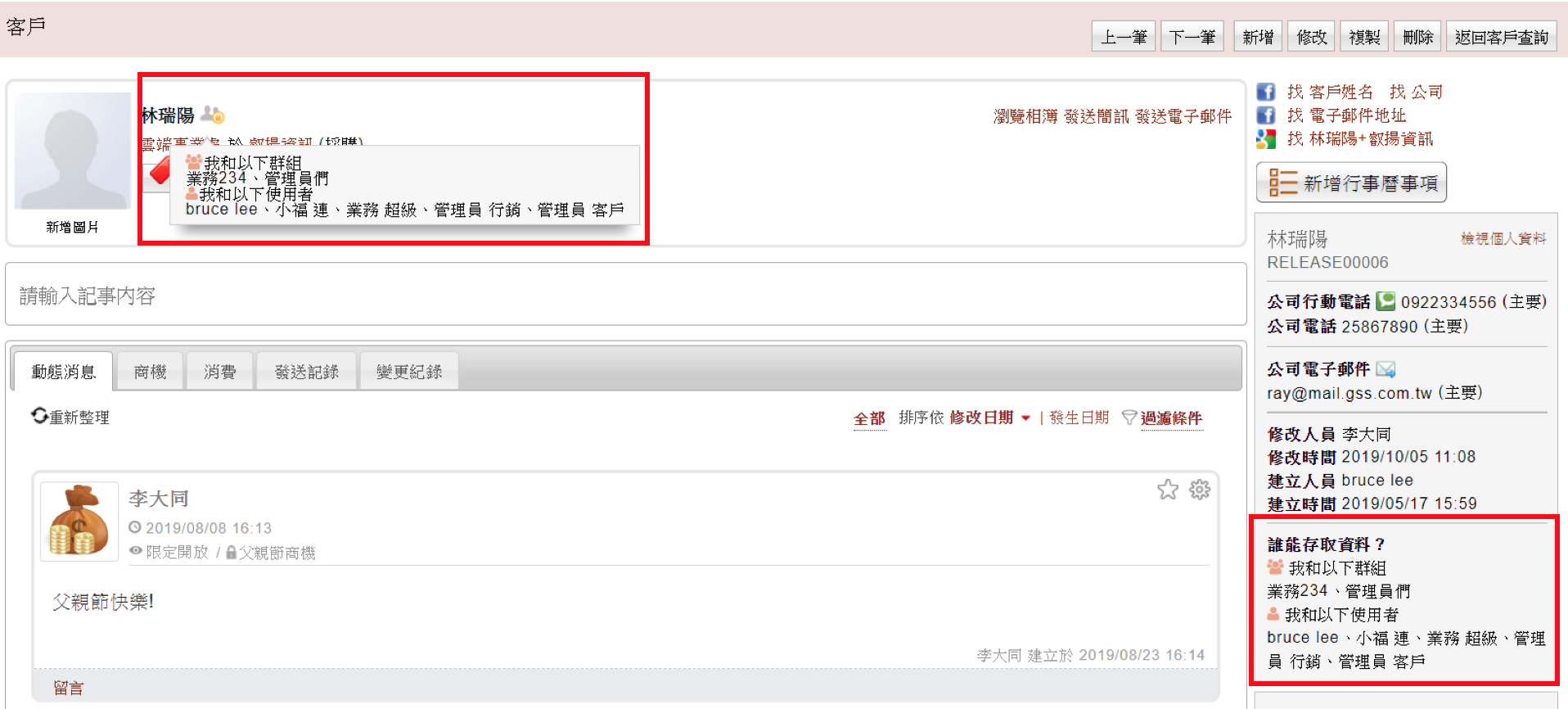Viewport: 1568px width, 709px height.
Task: Click the filter funnel icon beside 過濾條件
Action: coord(1129,418)
